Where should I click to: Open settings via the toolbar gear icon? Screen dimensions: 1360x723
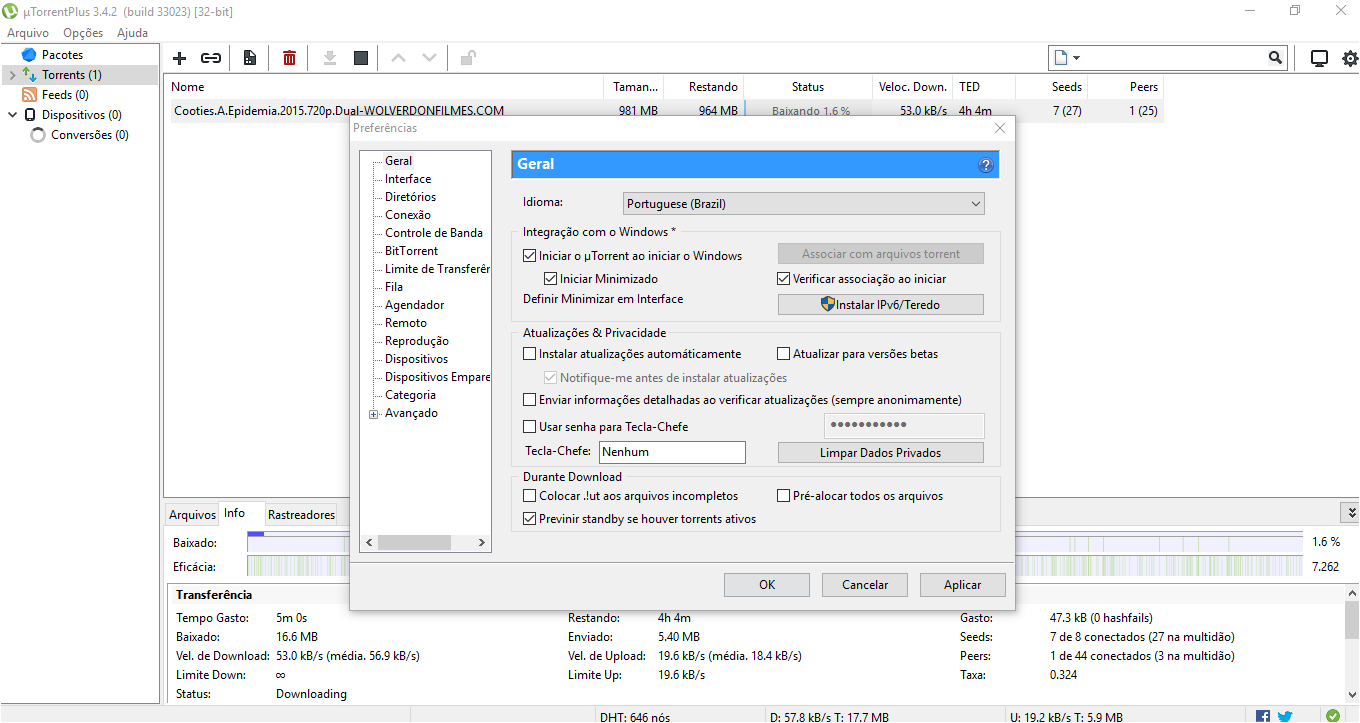click(x=1350, y=58)
